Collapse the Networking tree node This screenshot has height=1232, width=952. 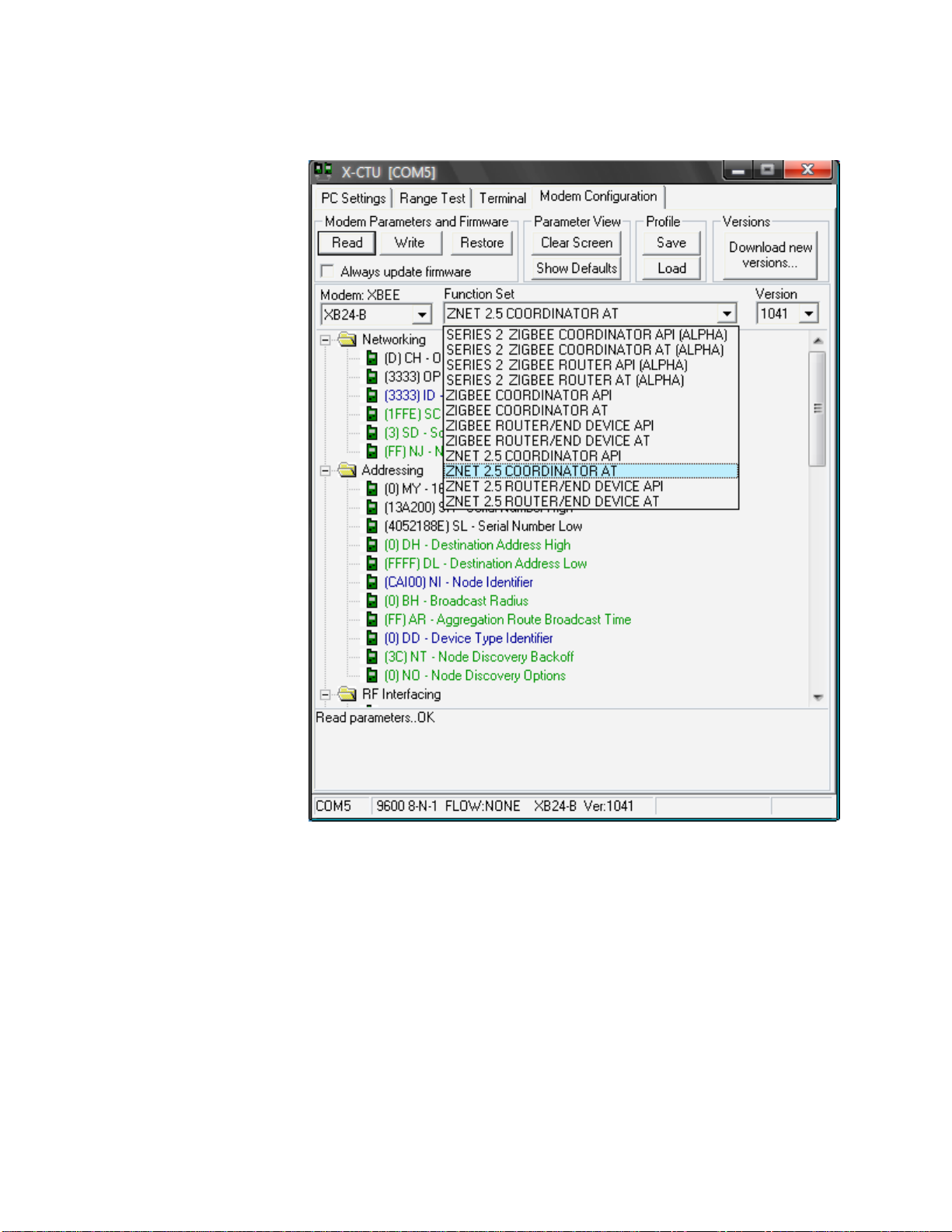(x=326, y=340)
